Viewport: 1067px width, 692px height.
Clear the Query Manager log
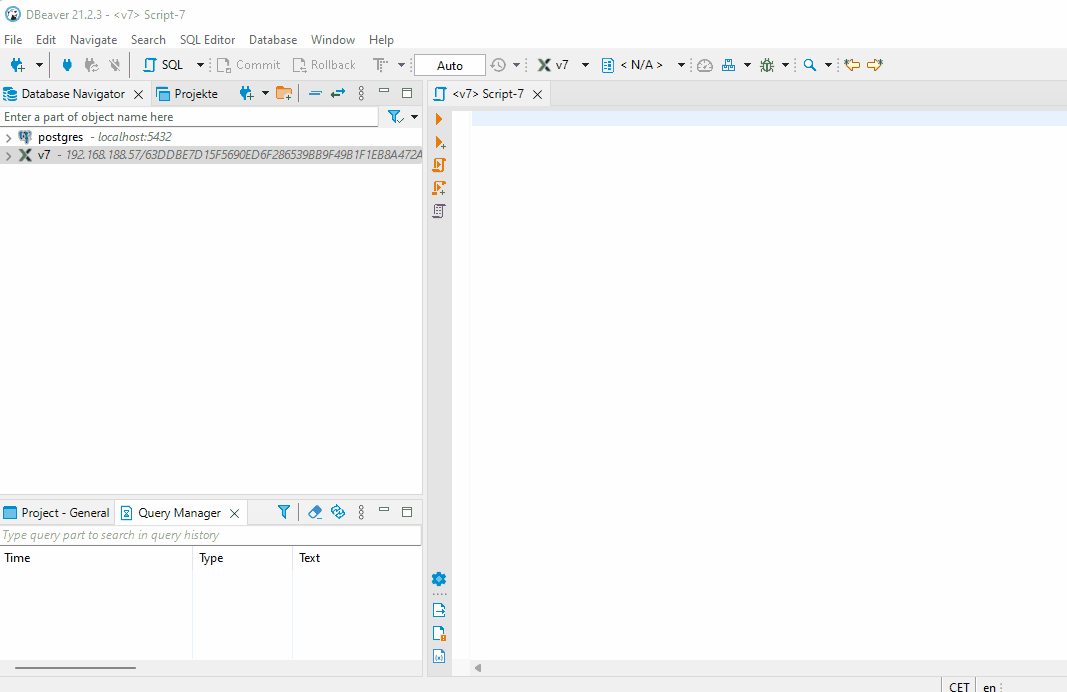(x=315, y=511)
